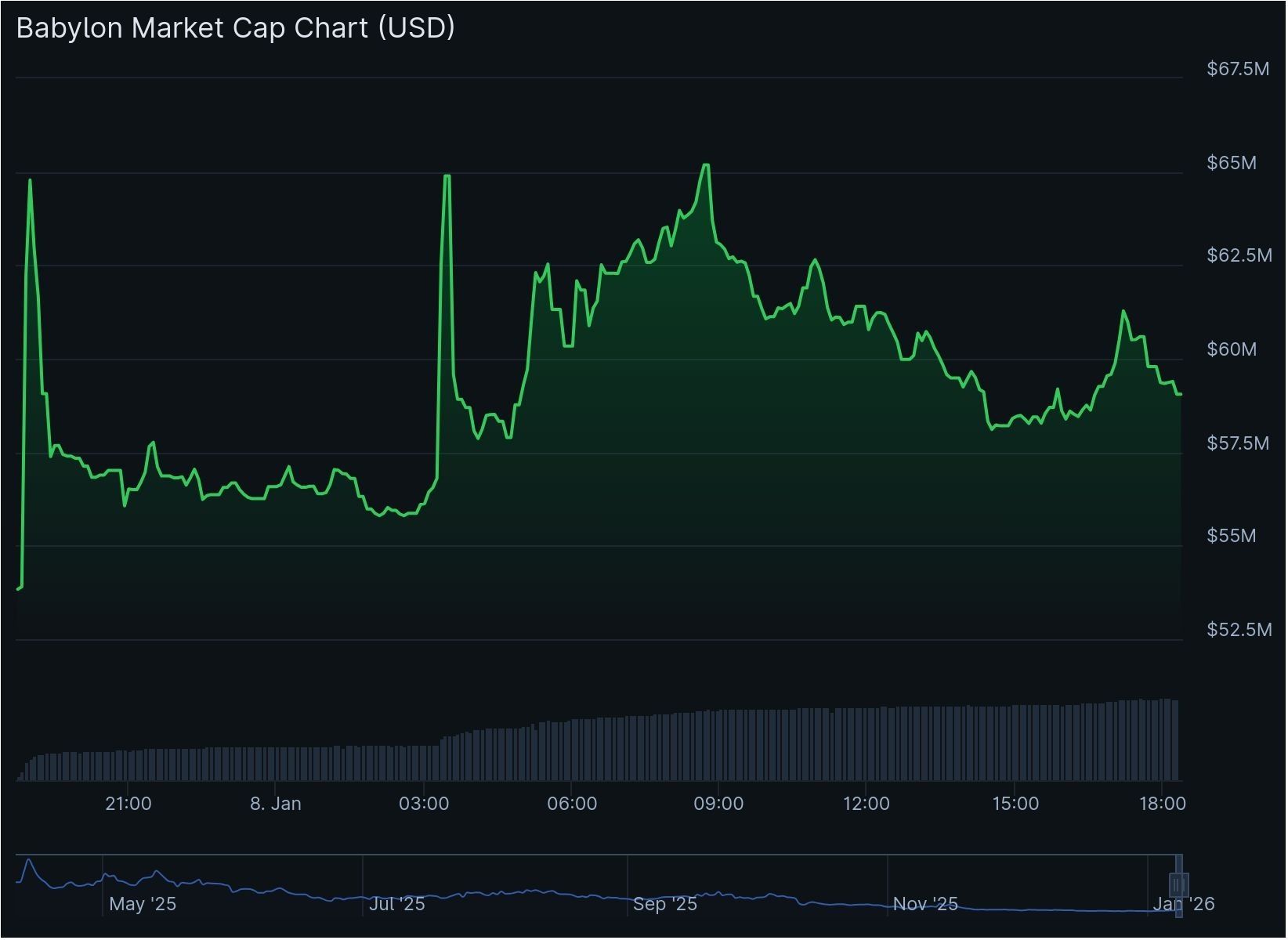Click the range navigator handle

[1178, 885]
